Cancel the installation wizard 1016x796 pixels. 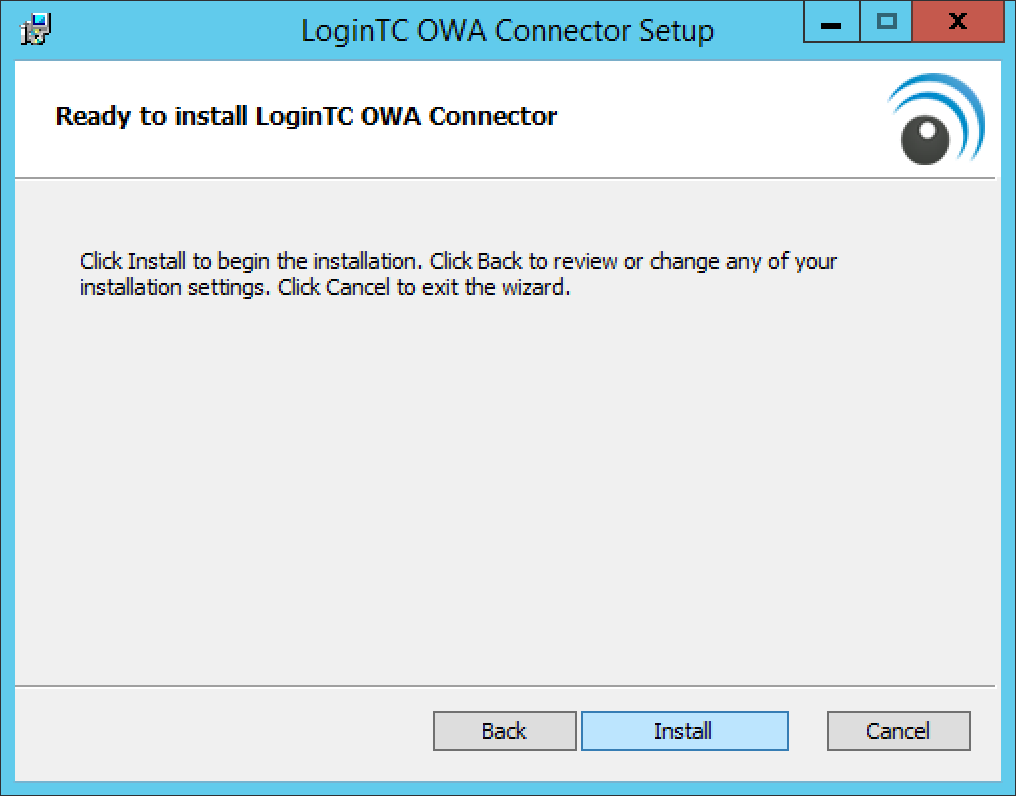tap(898, 731)
